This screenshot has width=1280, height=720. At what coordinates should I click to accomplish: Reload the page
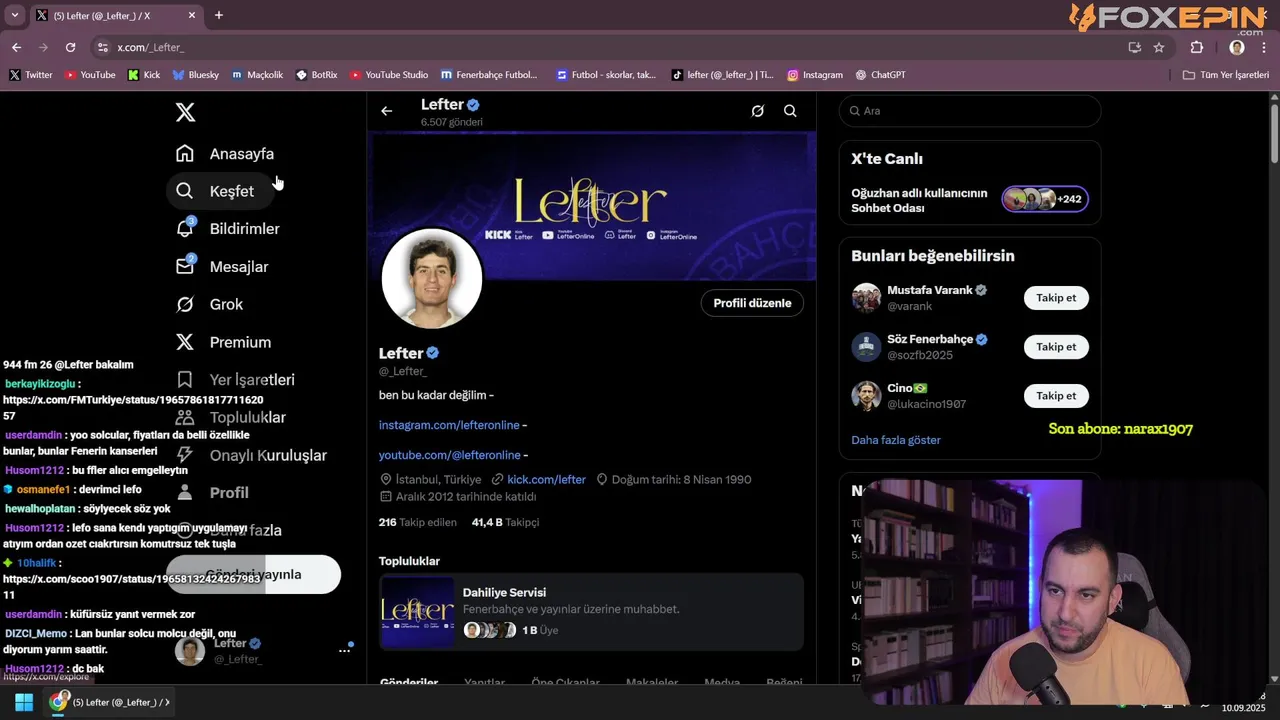(x=70, y=47)
